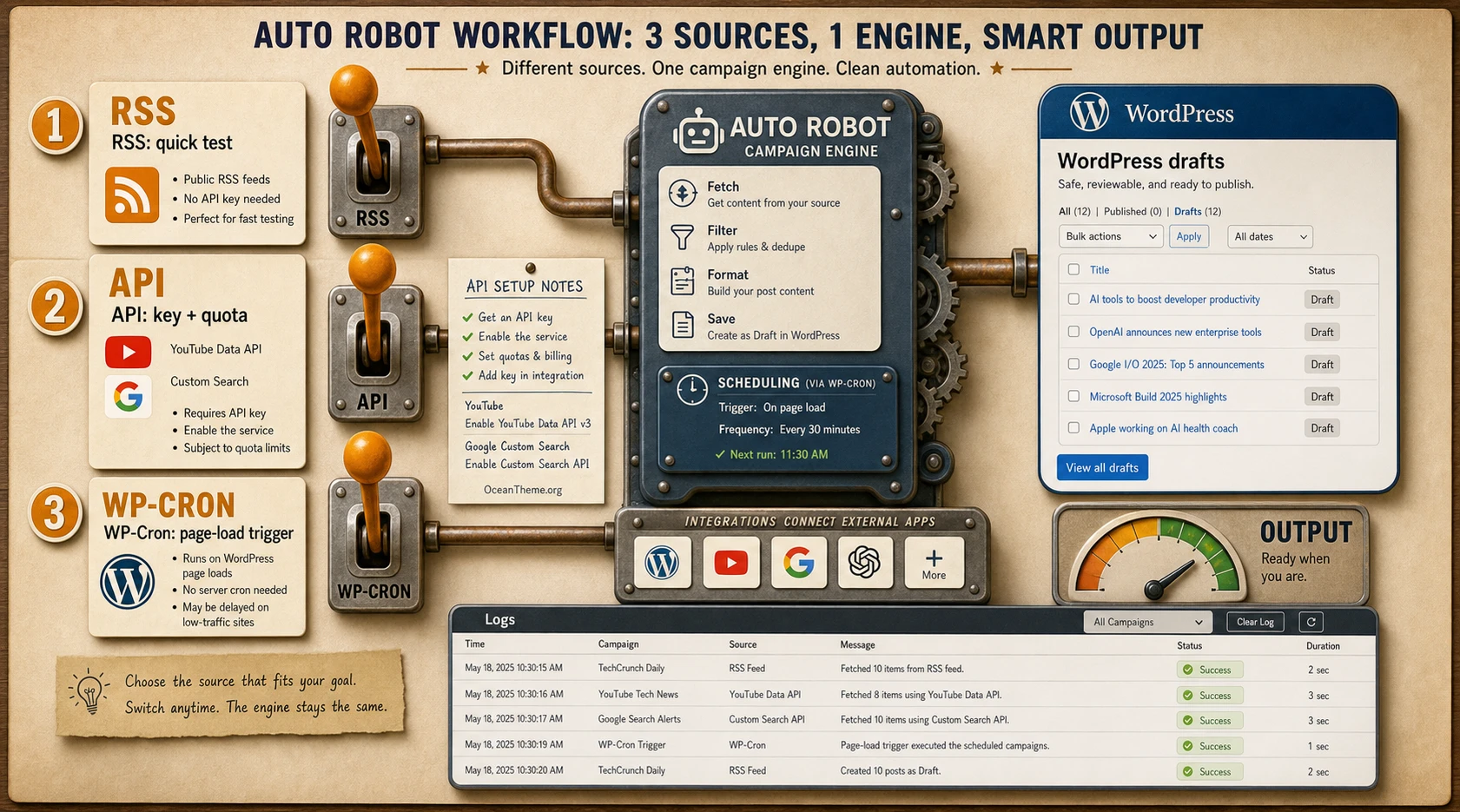The image size is (1460, 812).
Task: Open the Google integration tile
Action: click(799, 563)
